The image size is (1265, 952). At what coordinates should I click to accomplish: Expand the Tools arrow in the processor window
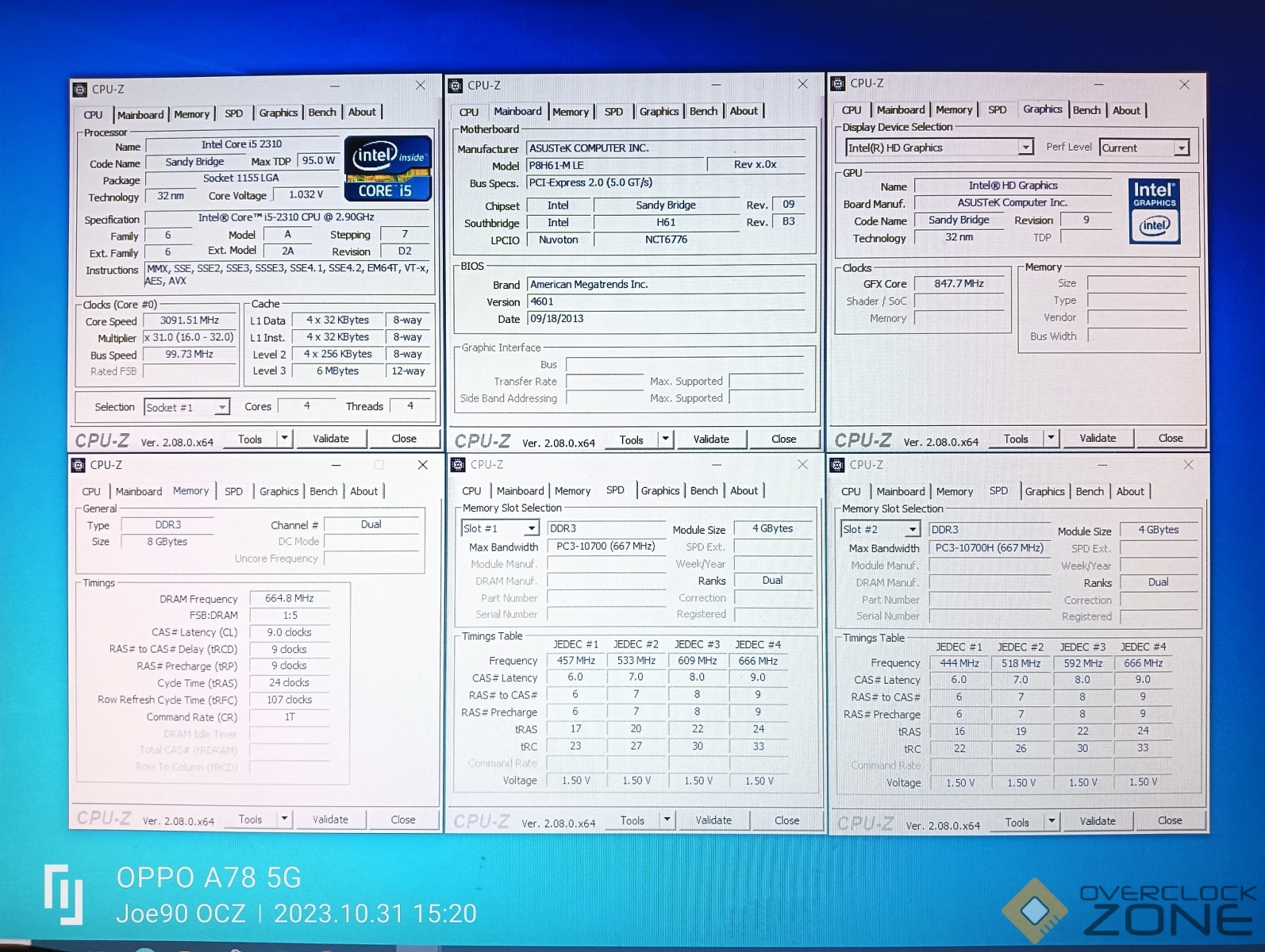[284, 438]
